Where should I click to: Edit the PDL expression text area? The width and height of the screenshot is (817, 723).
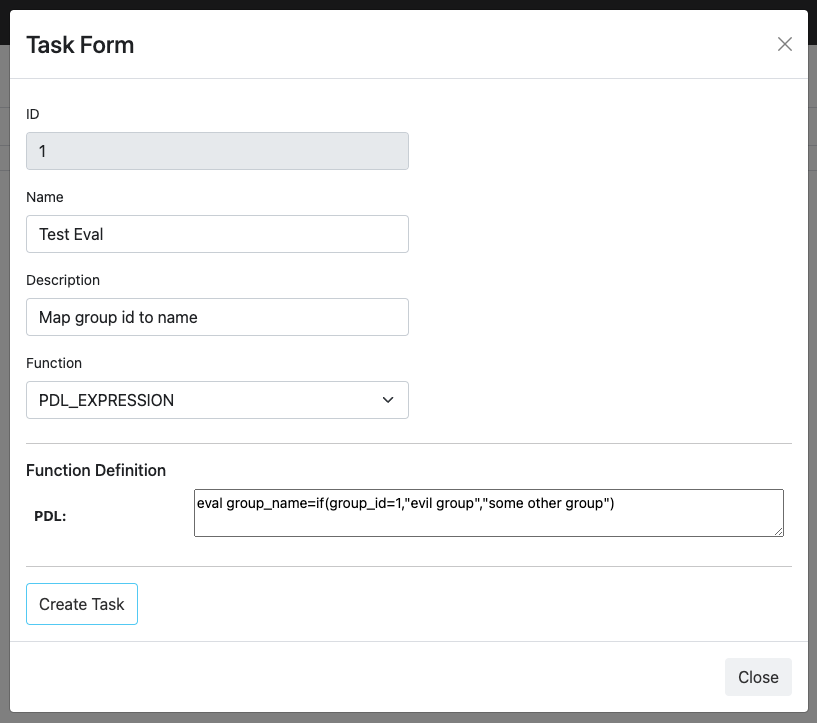pos(489,512)
